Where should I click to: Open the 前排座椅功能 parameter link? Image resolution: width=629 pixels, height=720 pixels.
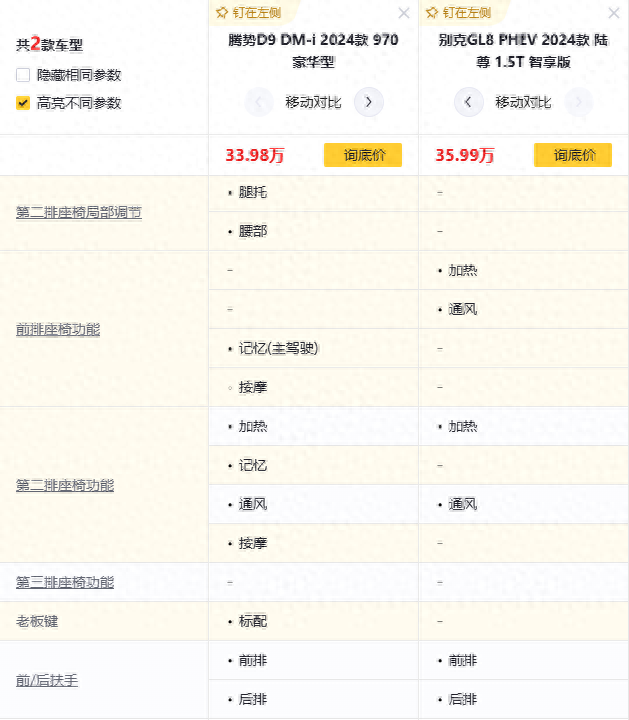pos(58,329)
